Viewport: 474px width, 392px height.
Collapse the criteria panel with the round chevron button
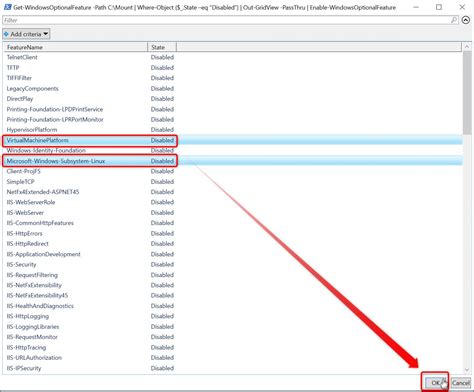(466, 20)
